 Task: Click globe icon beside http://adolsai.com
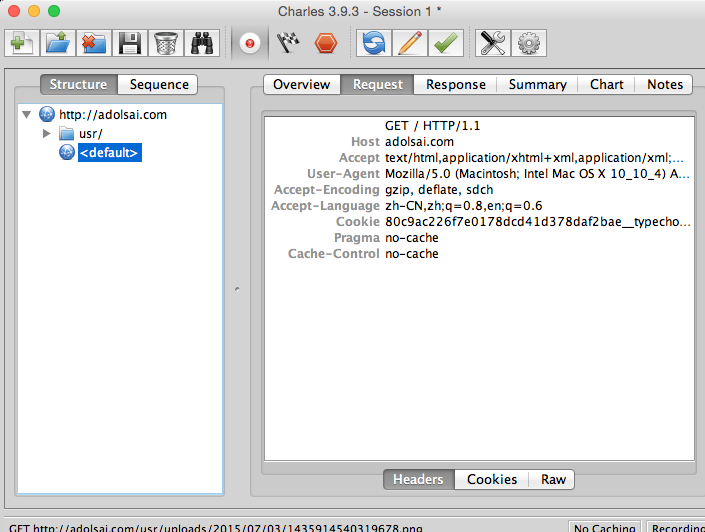click(47, 114)
